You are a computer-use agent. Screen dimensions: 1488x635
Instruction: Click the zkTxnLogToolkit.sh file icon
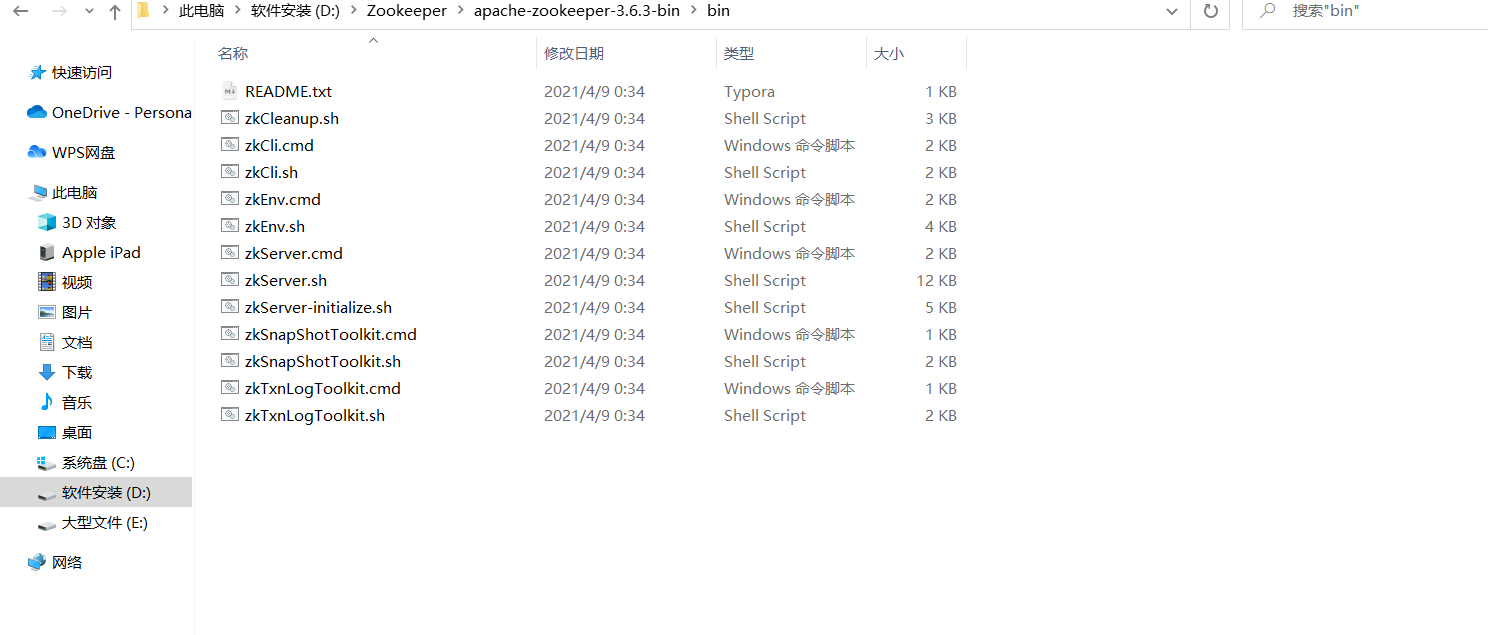[230, 415]
